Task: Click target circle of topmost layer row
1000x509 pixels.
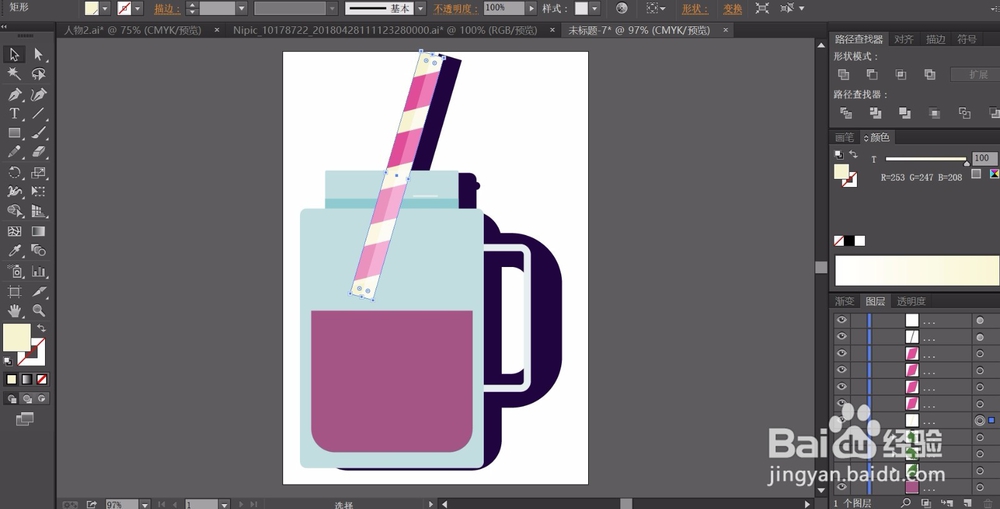Action: point(980,320)
